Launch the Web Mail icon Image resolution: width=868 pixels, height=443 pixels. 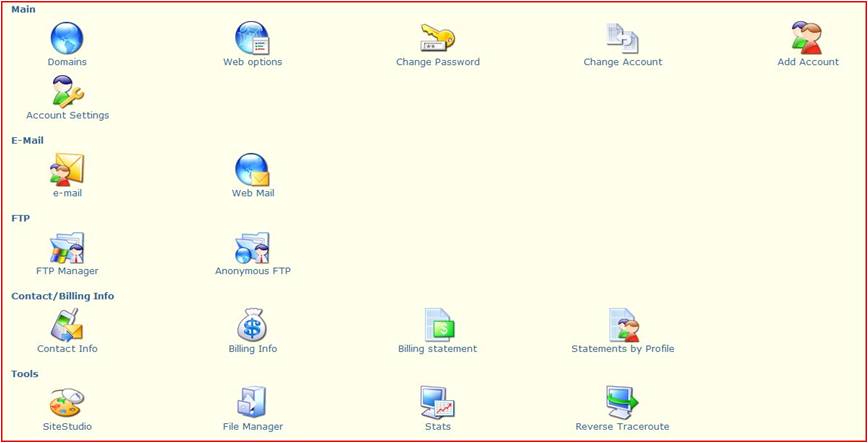(x=252, y=170)
